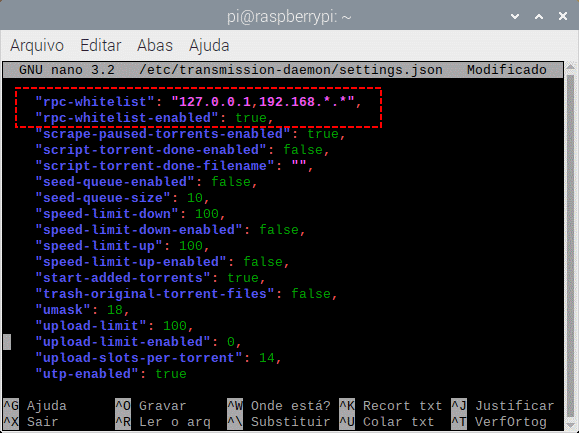Click the rpc-whitelist IP address value

point(263,102)
